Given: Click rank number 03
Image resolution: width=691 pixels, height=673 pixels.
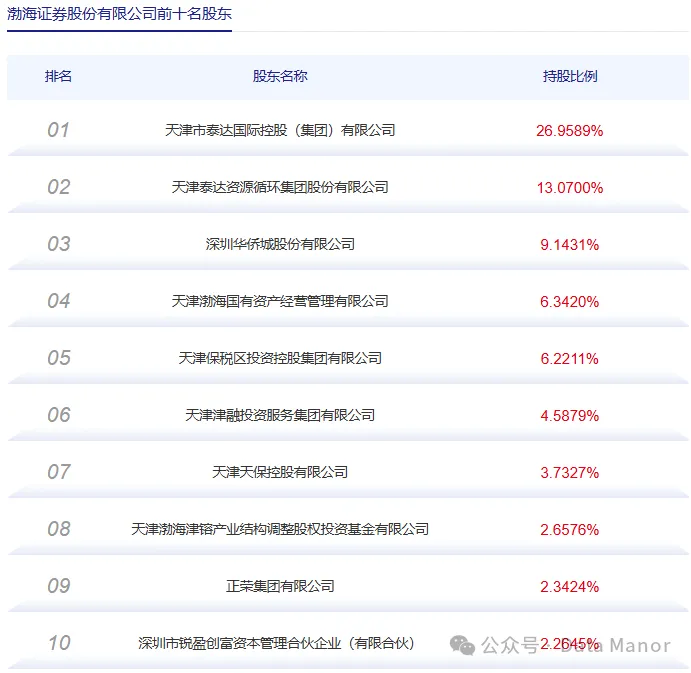Looking at the screenshot, I should pyautogui.click(x=59, y=244).
